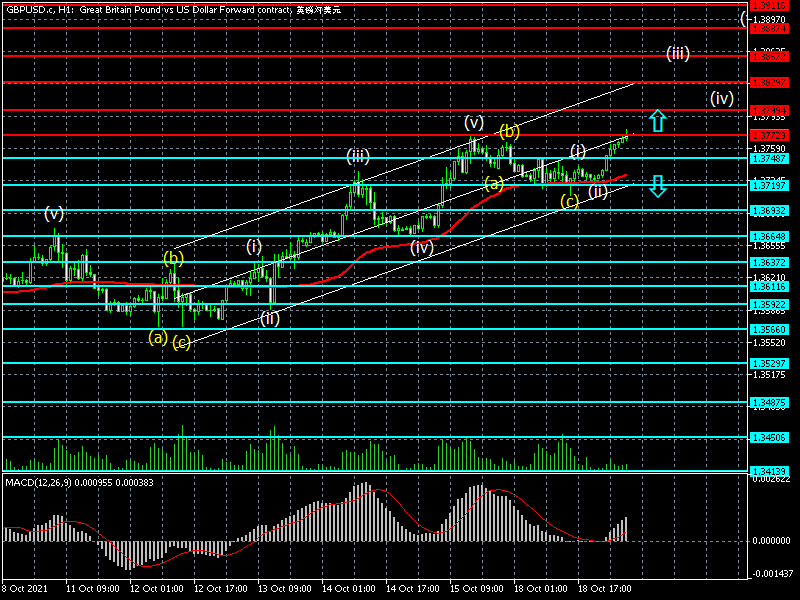Click the cyan up arrow marker
The height and width of the screenshot is (600, 800).
pyautogui.click(x=656, y=121)
